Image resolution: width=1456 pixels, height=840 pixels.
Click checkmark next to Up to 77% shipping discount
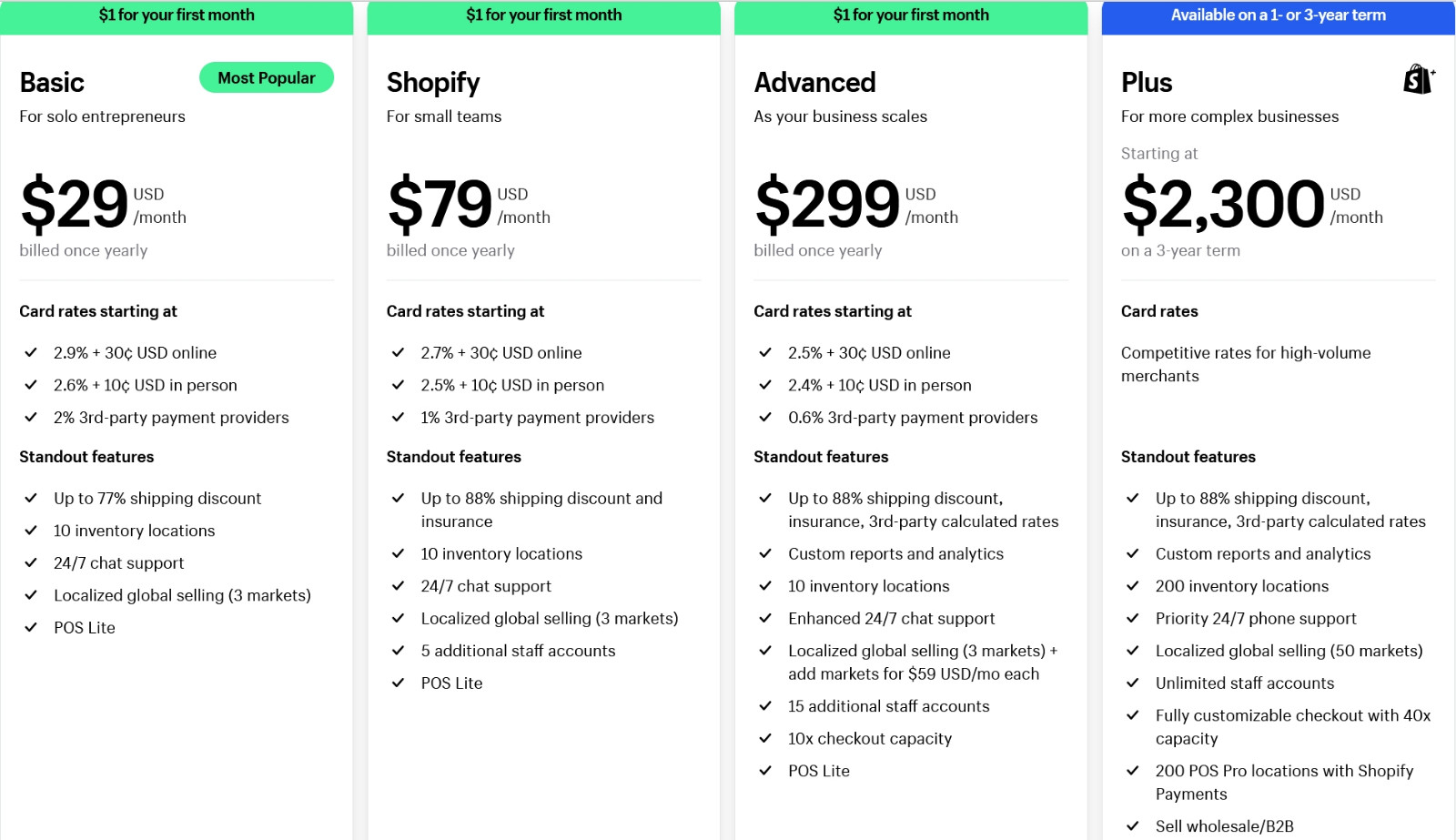point(31,498)
